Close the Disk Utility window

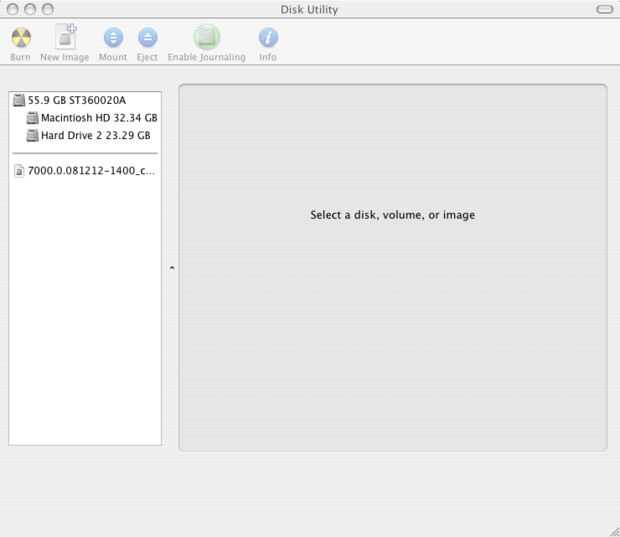[13, 9]
